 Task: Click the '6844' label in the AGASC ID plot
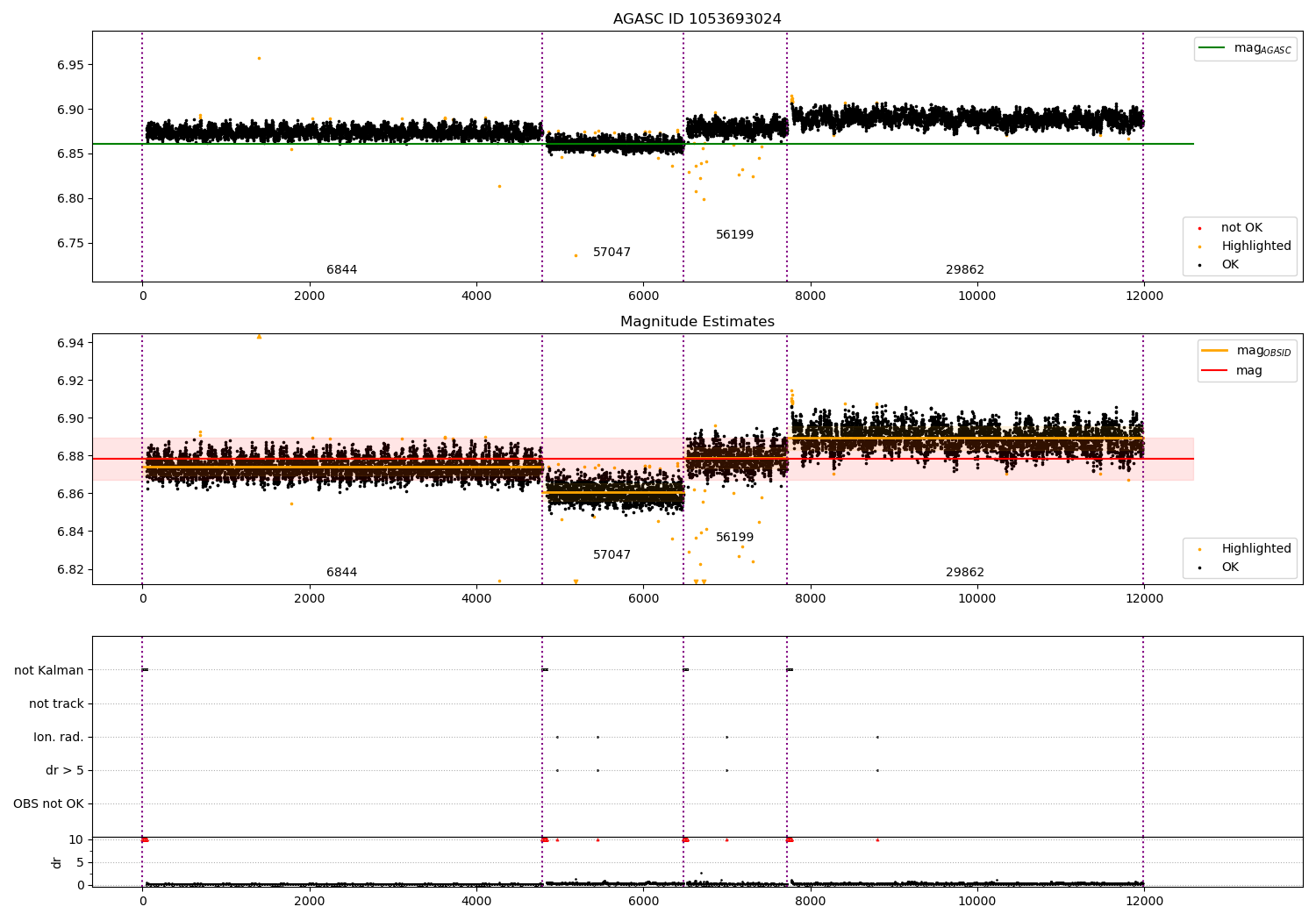click(341, 270)
